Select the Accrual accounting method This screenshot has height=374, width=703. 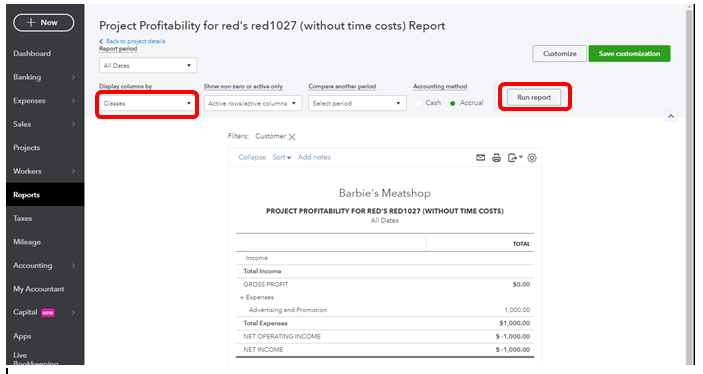coord(452,103)
